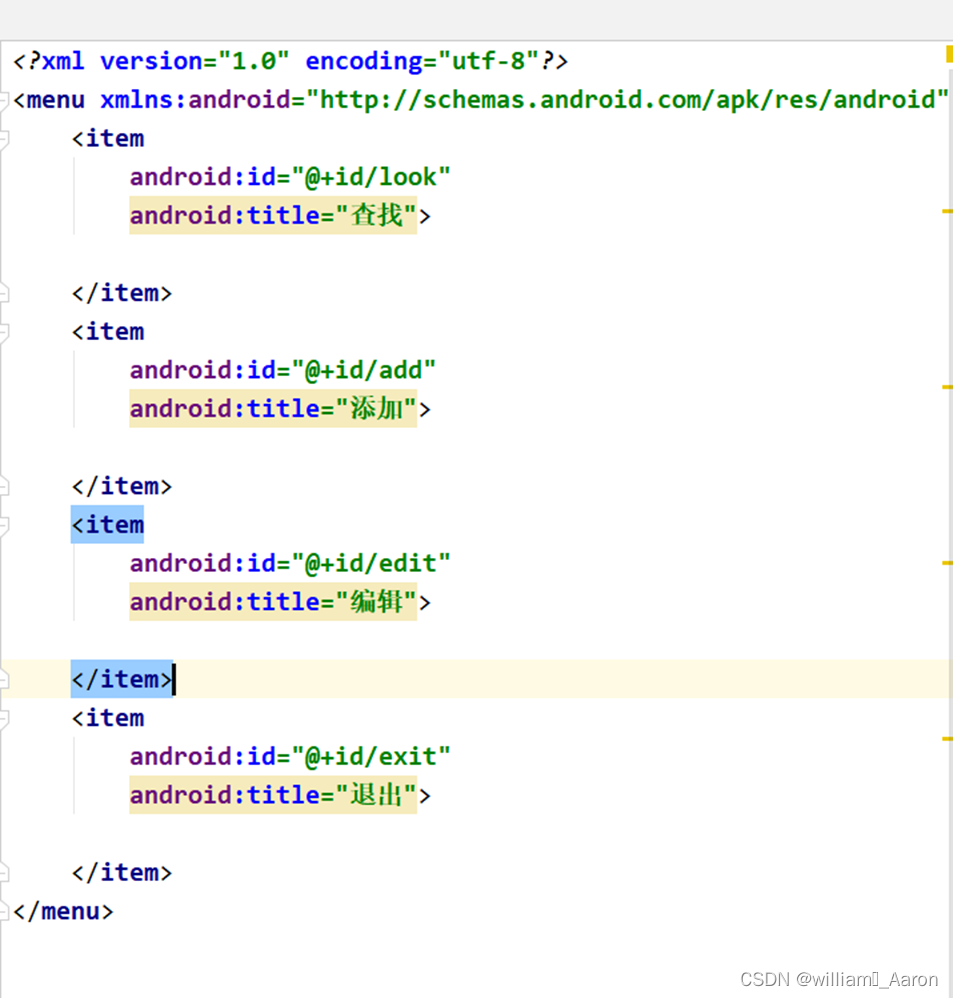953x998 pixels.
Task: Fold the highlighted "edit" item element
Action: (4, 524)
